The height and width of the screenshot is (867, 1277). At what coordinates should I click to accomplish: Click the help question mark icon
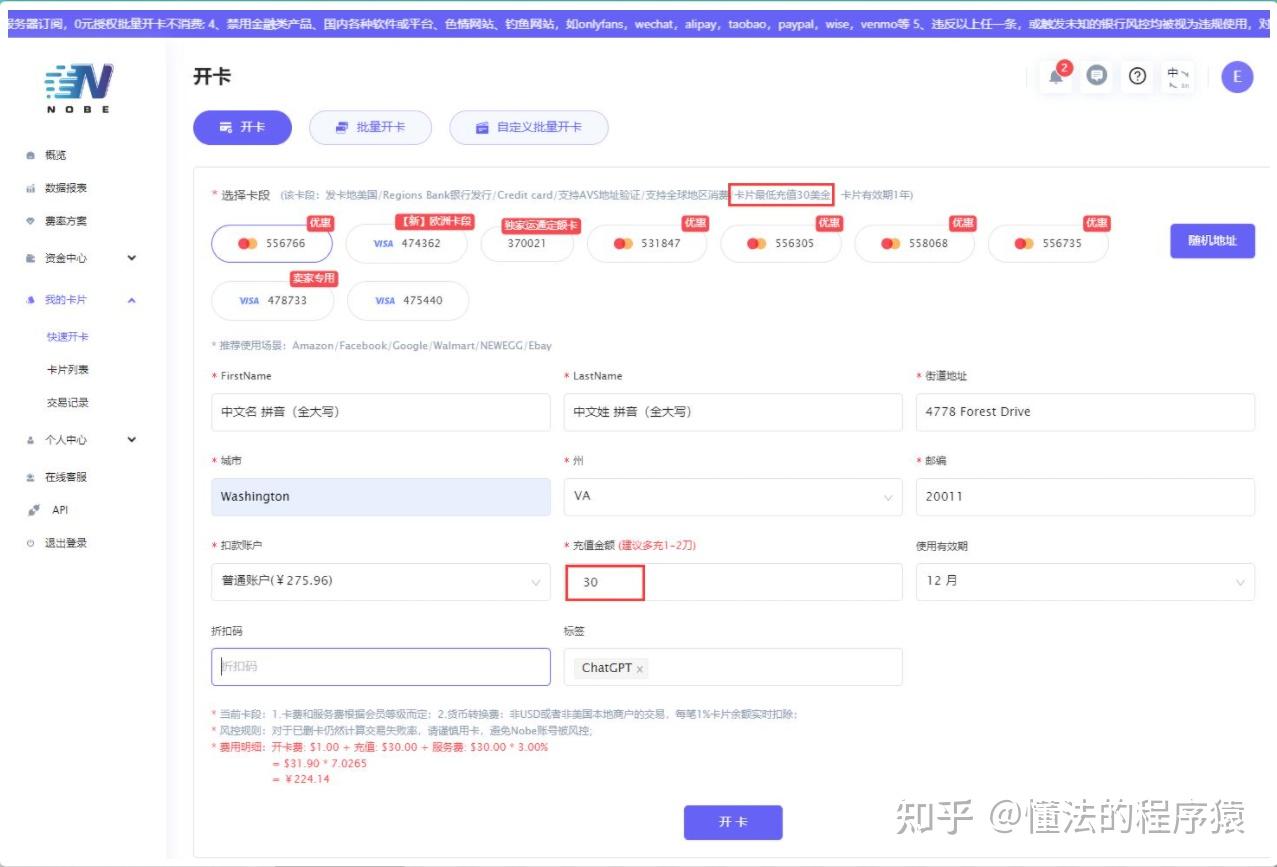click(1137, 76)
